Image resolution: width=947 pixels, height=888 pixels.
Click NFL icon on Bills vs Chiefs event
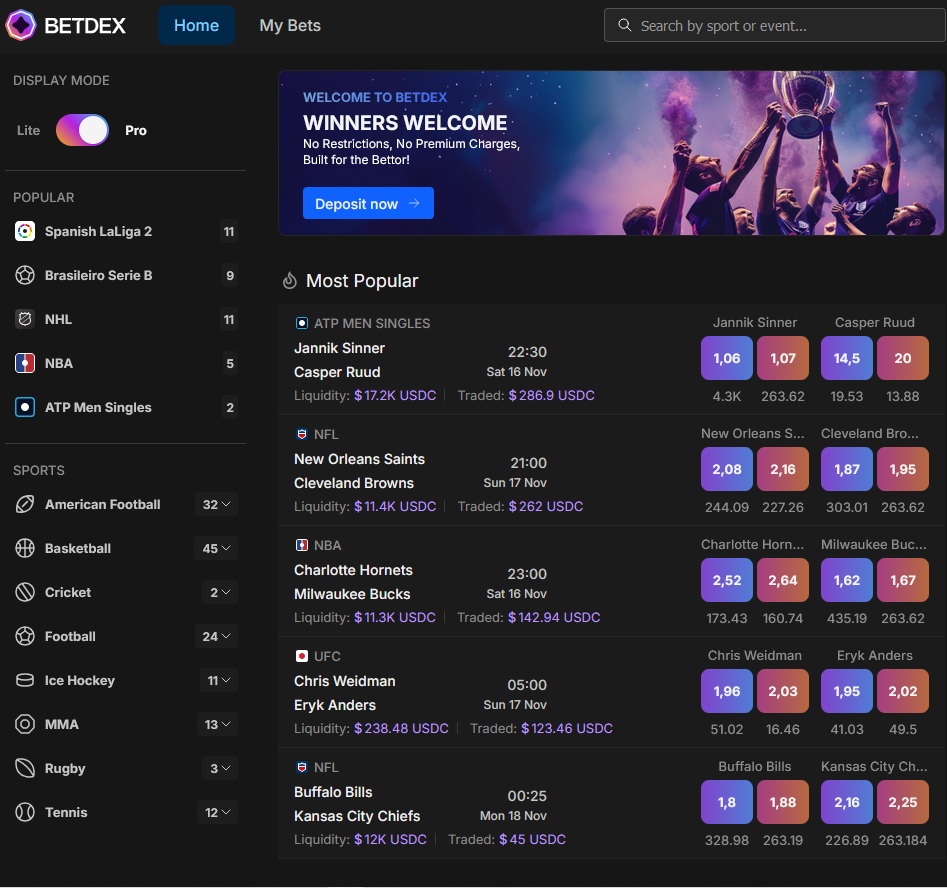pyautogui.click(x=301, y=767)
